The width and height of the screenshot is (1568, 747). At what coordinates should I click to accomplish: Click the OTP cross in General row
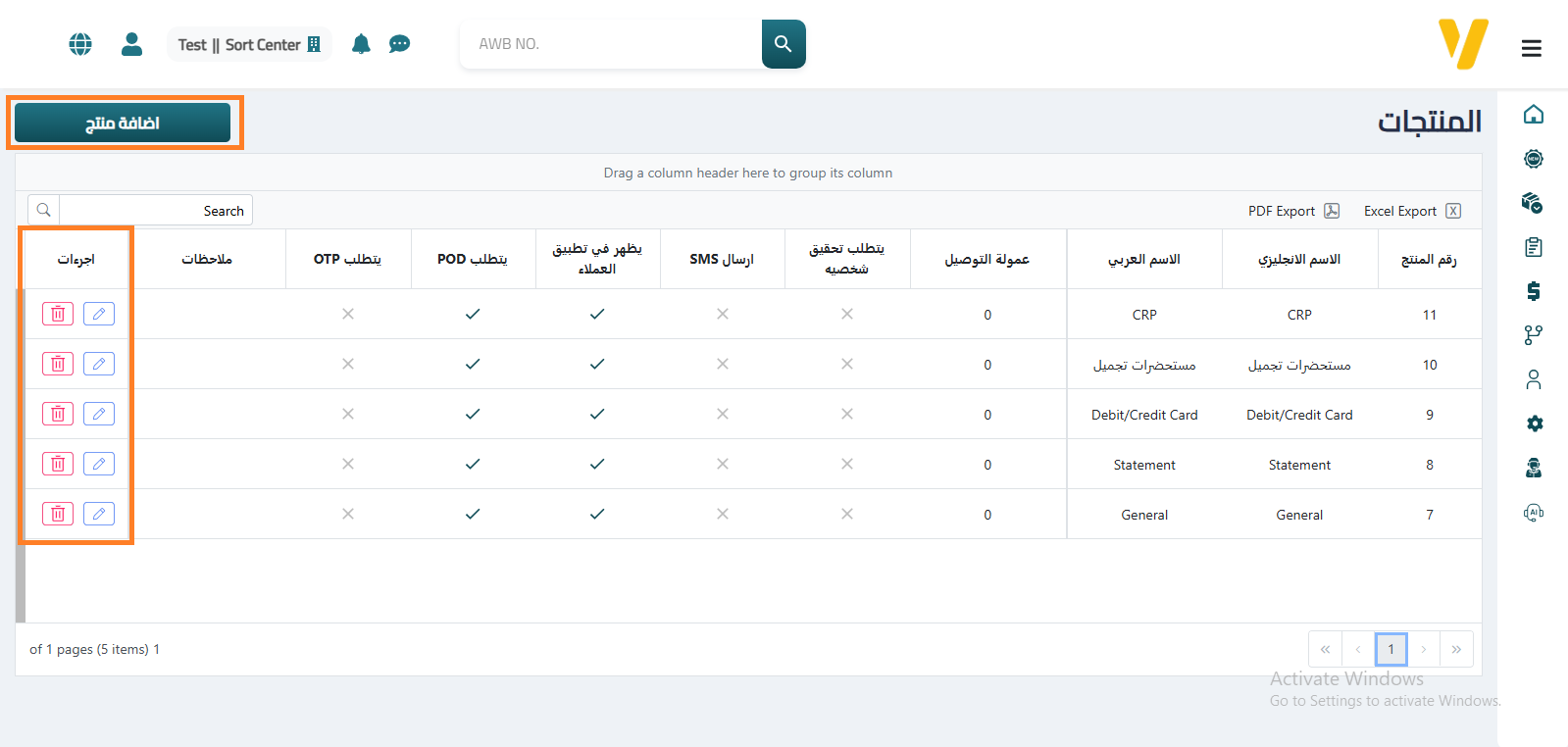(x=348, y=514)
